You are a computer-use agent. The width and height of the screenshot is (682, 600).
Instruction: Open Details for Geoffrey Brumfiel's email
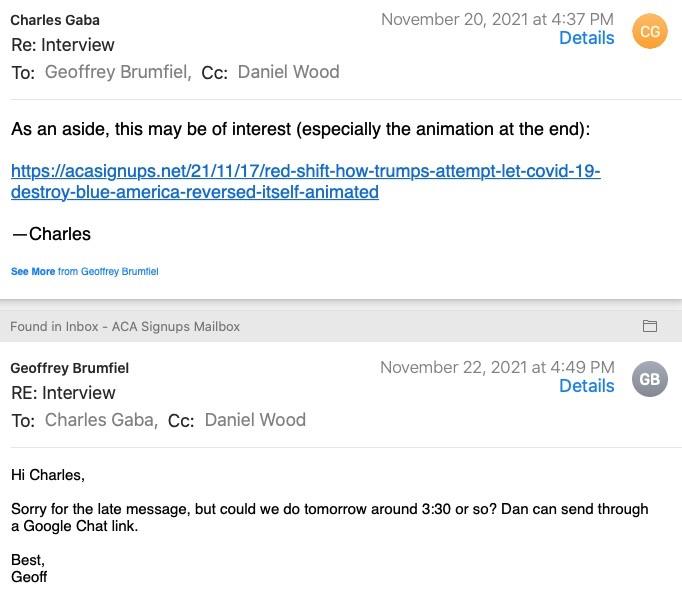586,386
